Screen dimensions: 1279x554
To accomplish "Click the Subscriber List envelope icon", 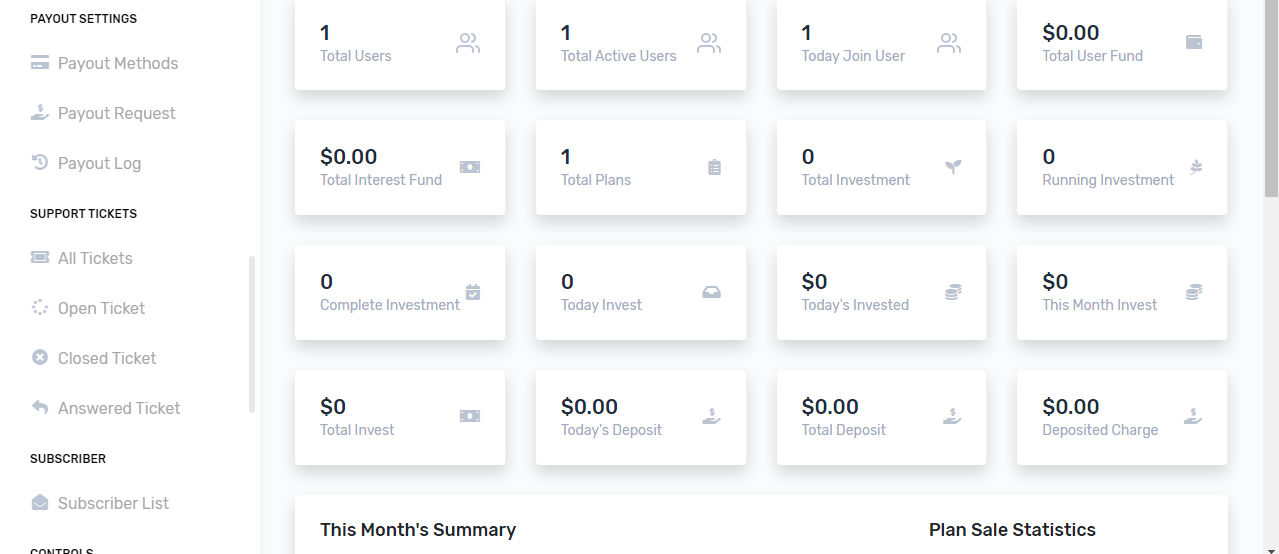I will 40,502.
